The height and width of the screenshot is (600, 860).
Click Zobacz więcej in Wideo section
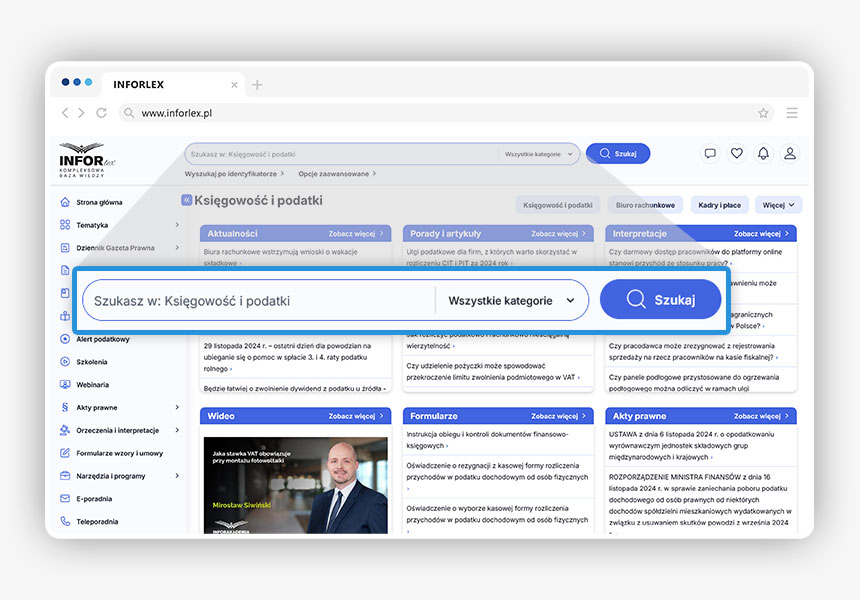click(356, 416)
